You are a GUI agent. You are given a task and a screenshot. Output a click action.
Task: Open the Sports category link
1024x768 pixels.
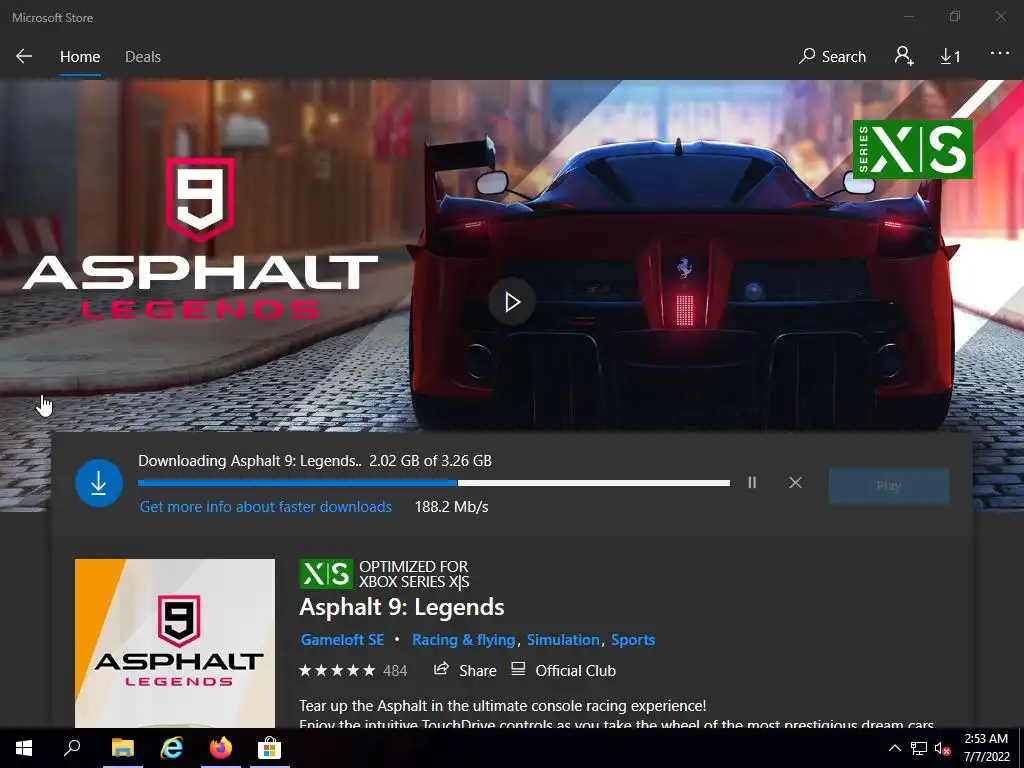click(633, 640)
